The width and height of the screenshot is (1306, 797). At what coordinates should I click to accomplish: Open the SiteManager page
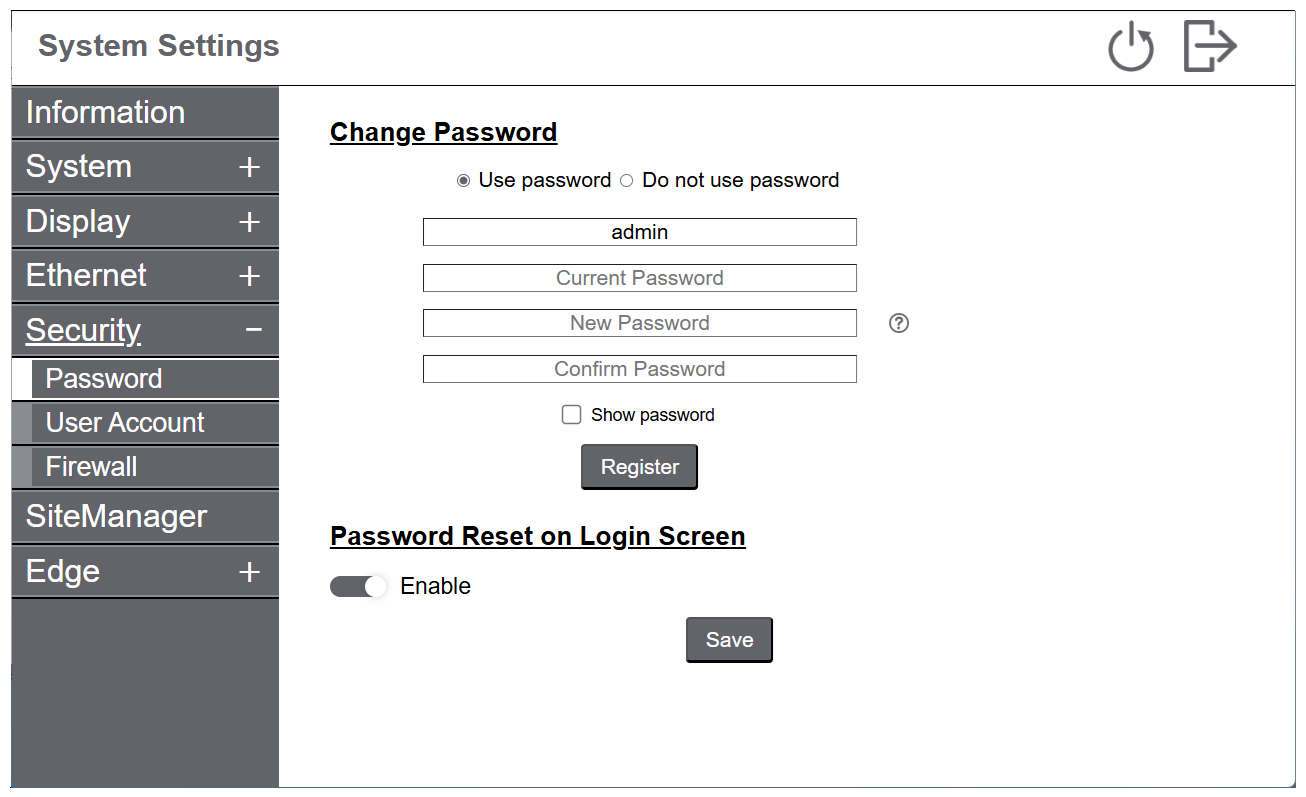click(117, 517)
